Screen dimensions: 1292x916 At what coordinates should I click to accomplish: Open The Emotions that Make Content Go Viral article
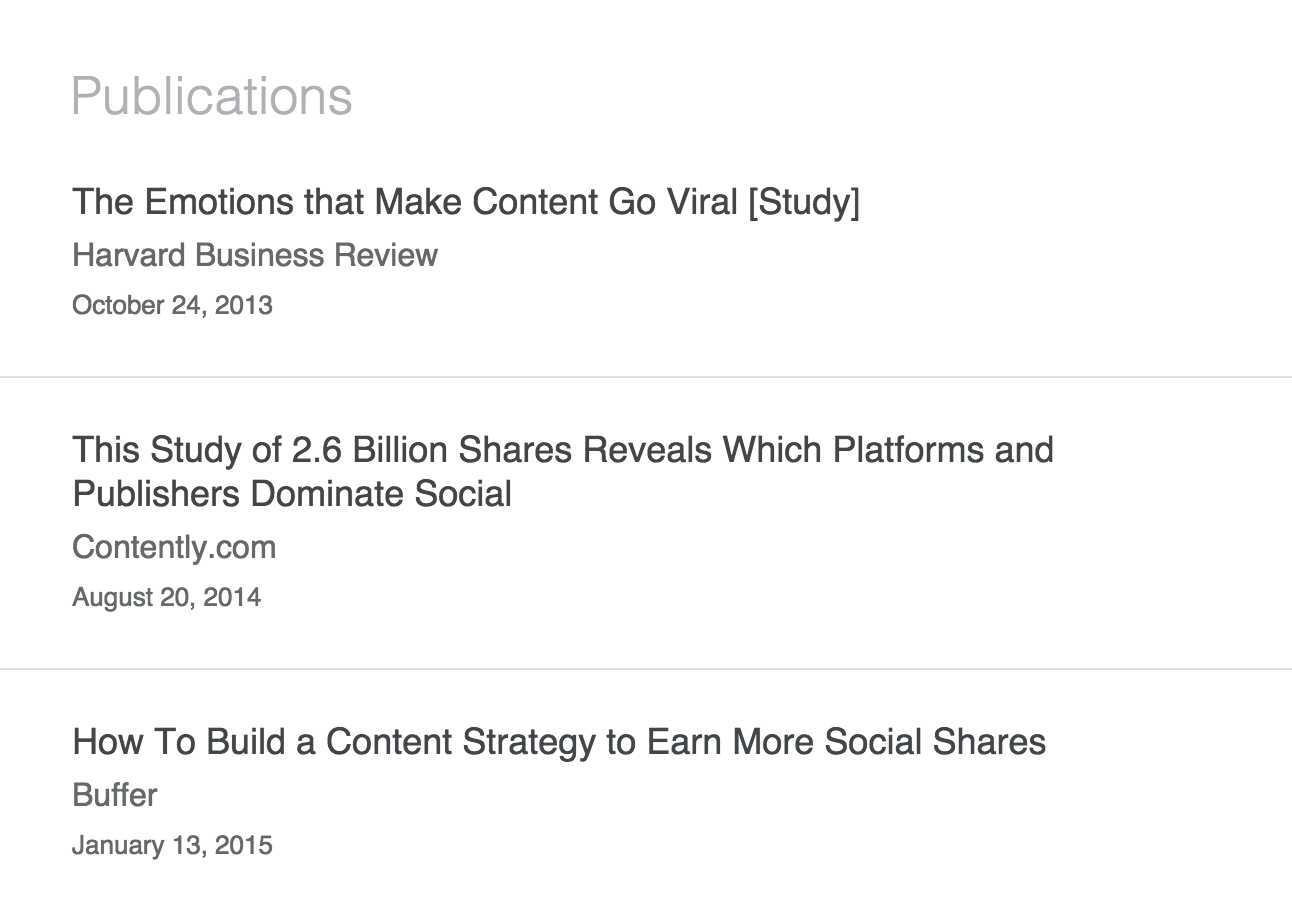(466, 203)
